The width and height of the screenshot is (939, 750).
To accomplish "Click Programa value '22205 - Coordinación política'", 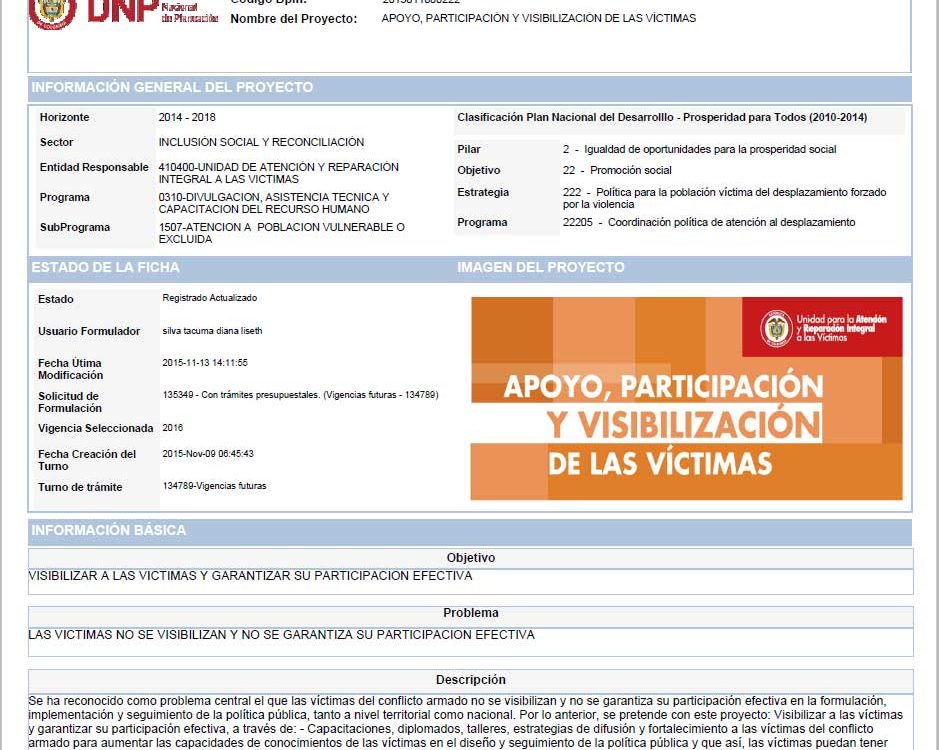I will (x=709, y=222).
